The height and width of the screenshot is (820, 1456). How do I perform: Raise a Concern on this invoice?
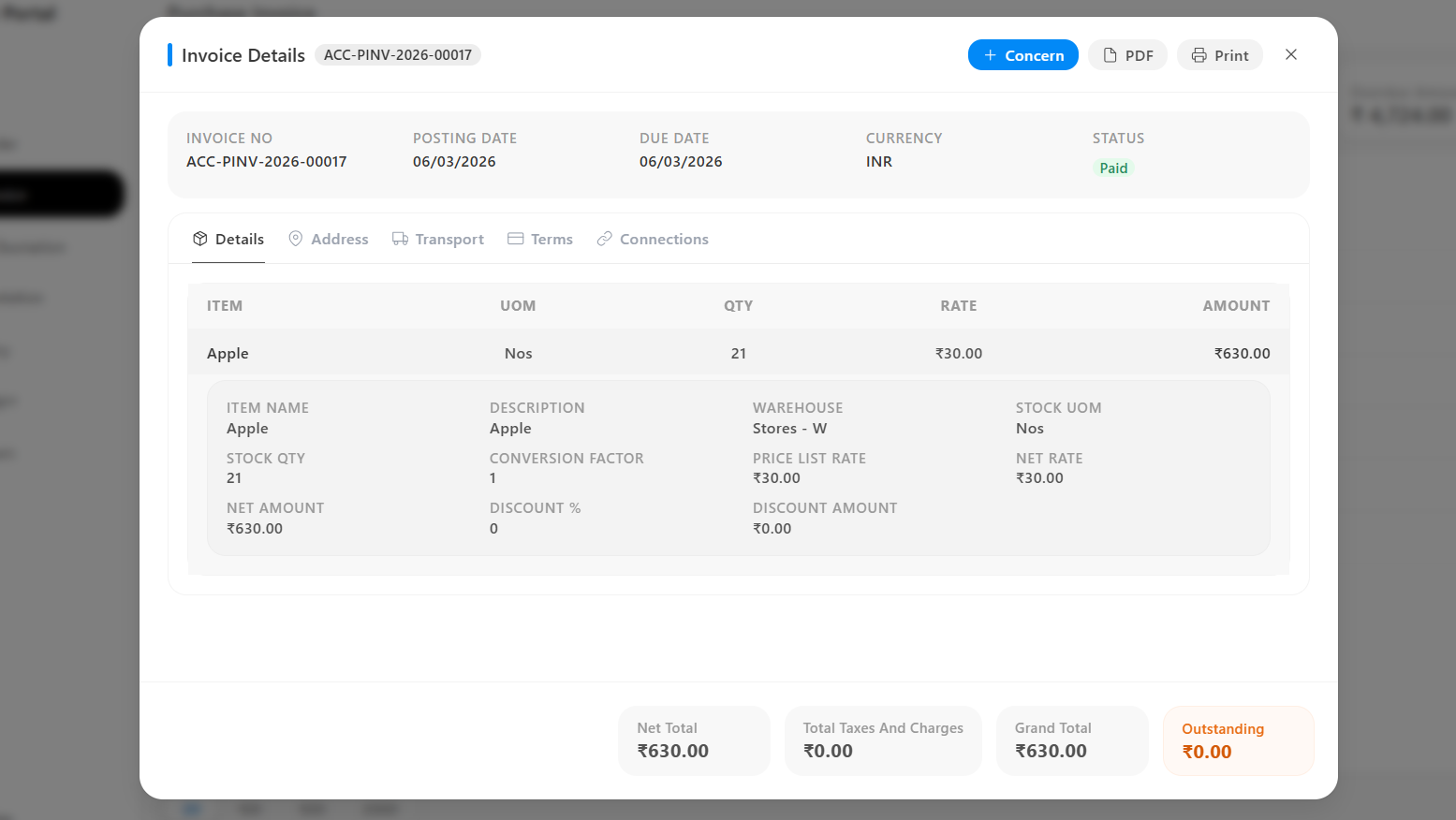(1023, 55)
